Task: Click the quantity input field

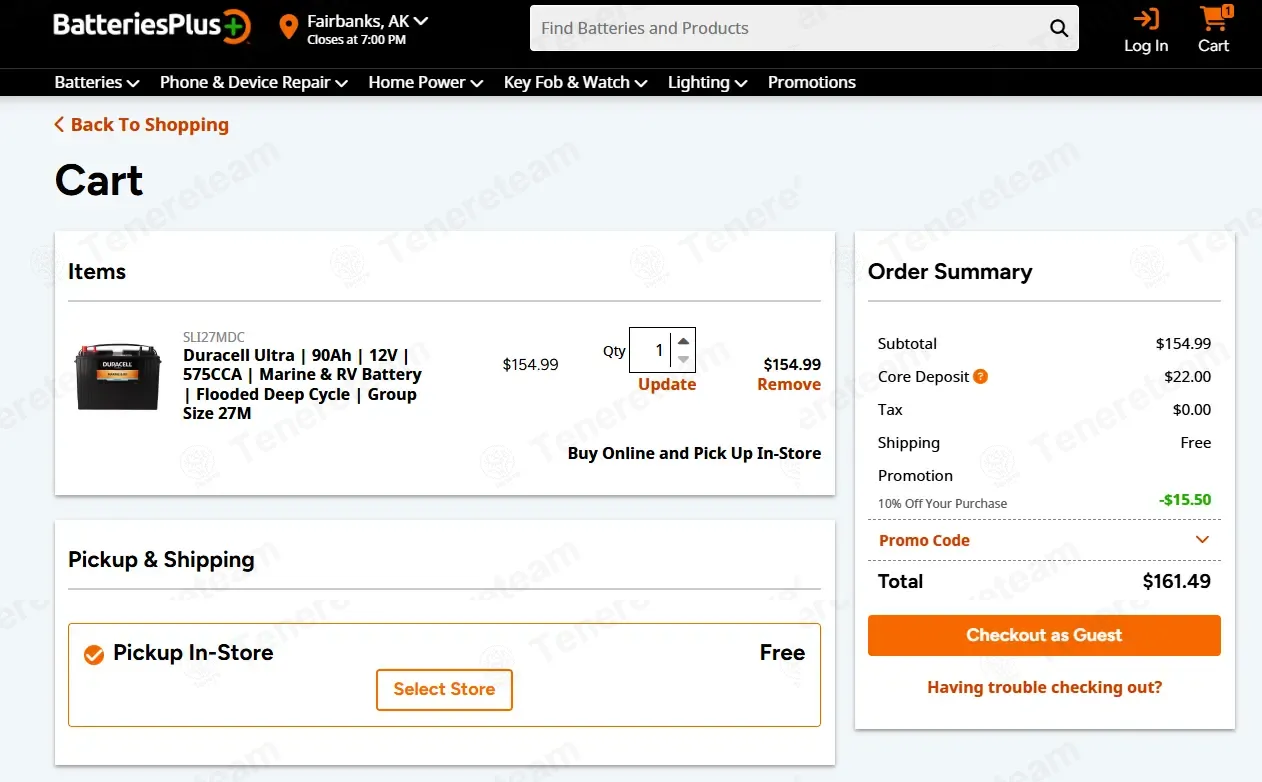Action: 652,350
